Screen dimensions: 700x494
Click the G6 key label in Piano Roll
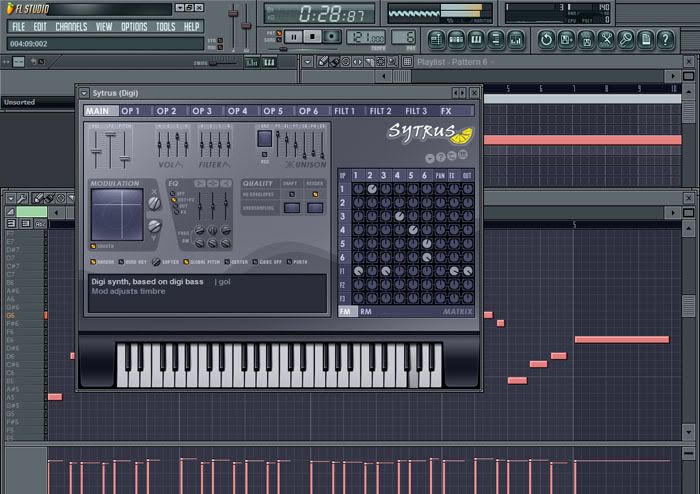(11, 315)
